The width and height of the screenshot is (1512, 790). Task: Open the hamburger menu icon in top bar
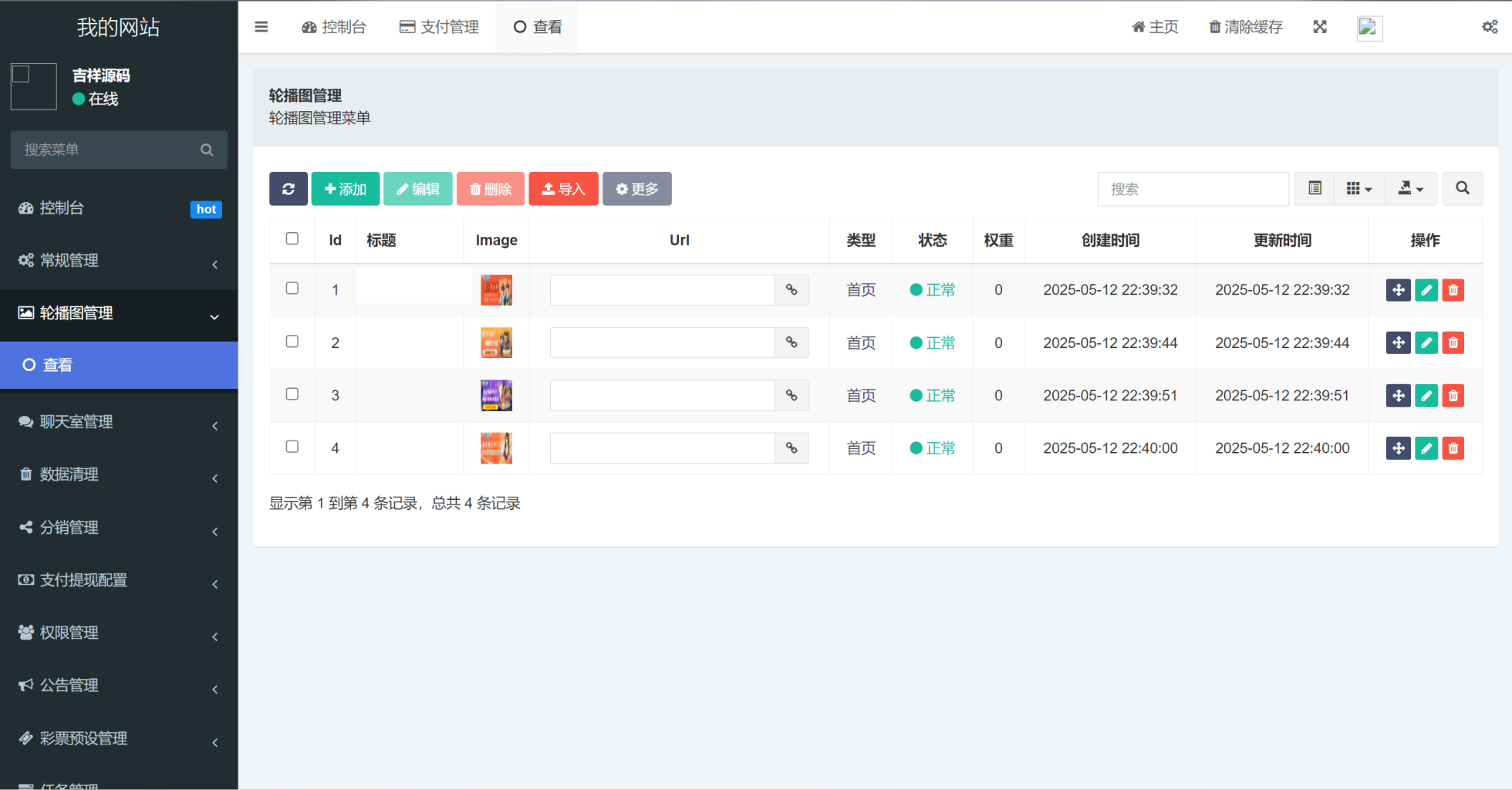pyautogui.click(x=261, y=26)
